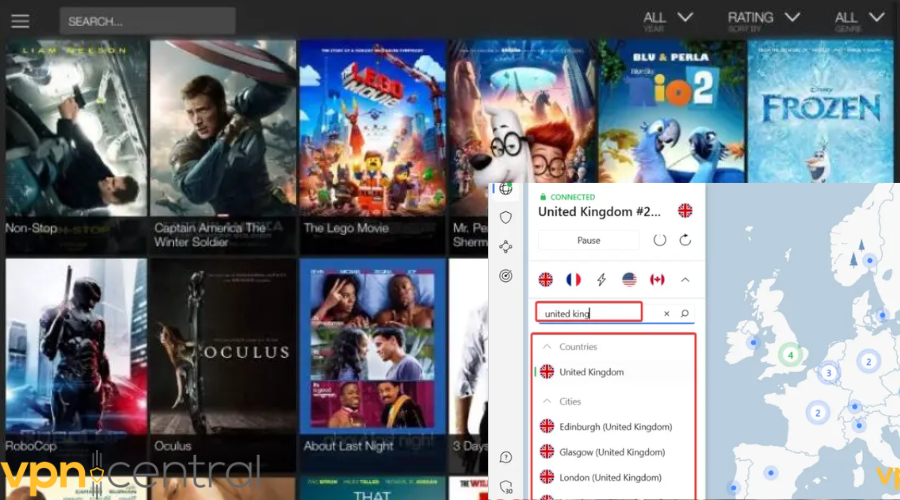Open the hamburger menu in movie app
This screenshot has width=900, height=500.
click(x=19, y=21)
